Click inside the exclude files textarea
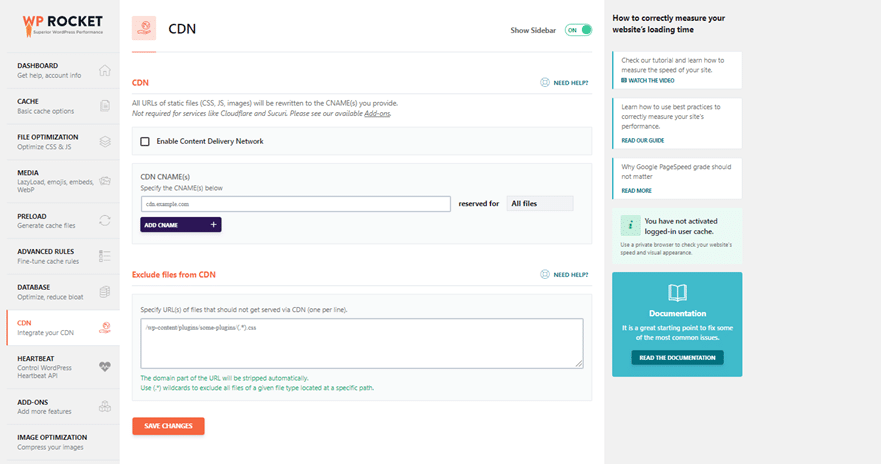 361,343
